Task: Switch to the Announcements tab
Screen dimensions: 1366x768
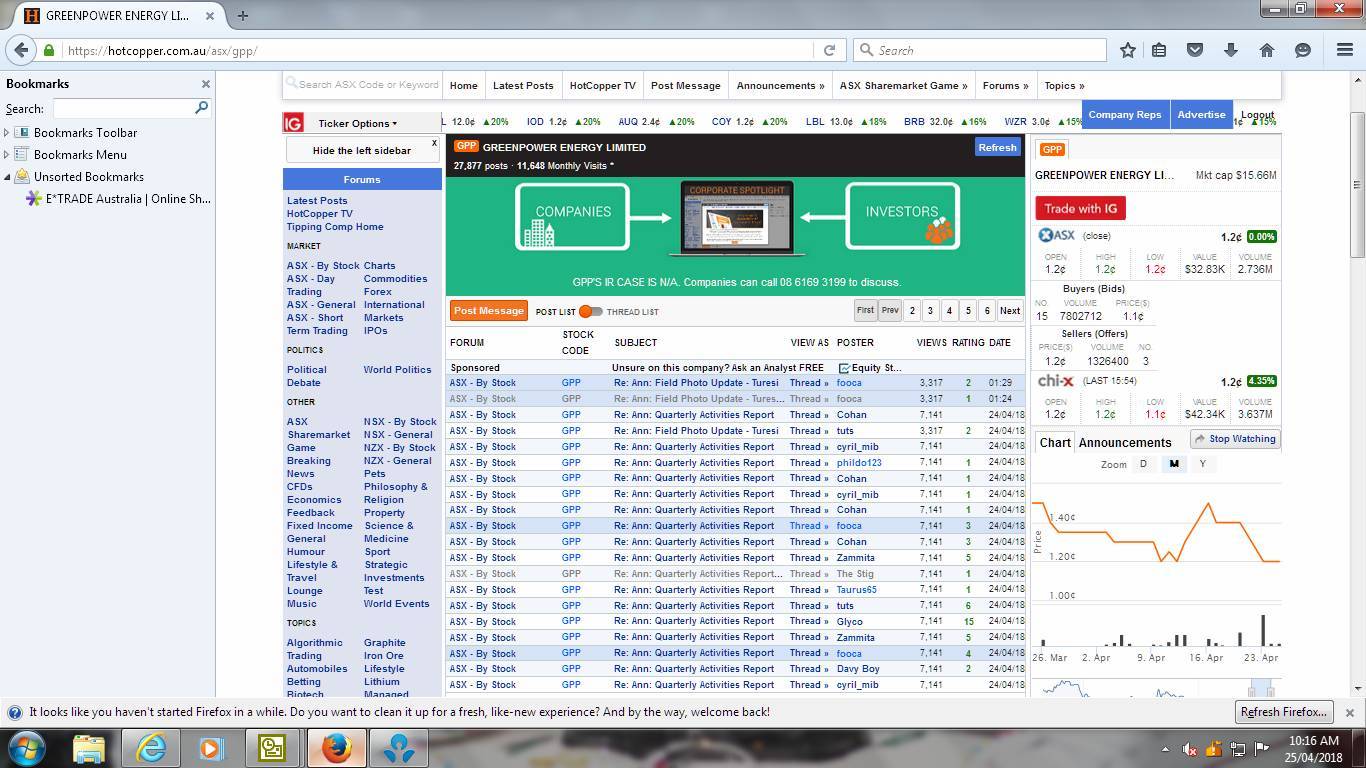Action: [x=1125, y=442]
